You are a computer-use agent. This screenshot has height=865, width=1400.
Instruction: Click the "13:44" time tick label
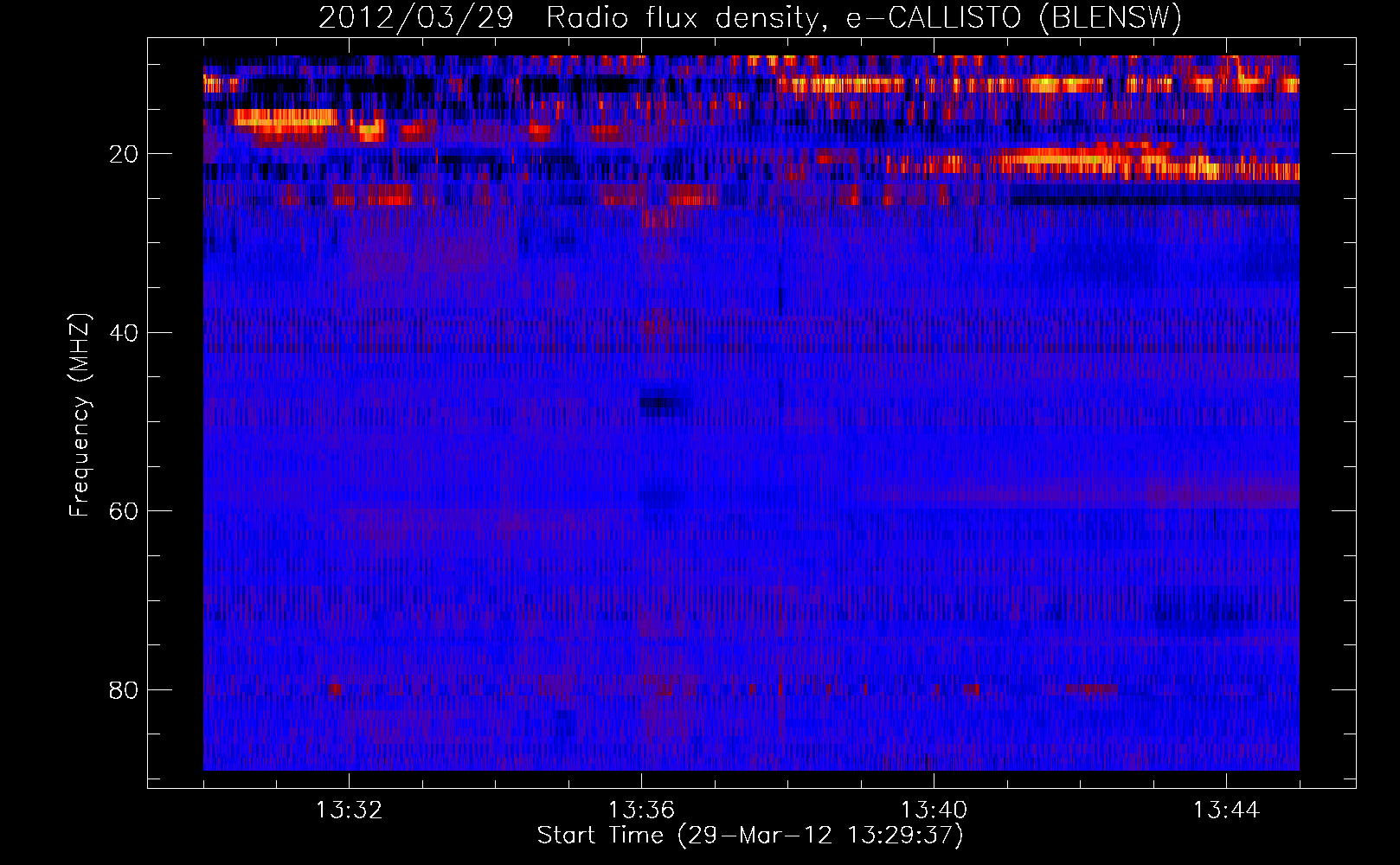pyautogui.click(x=1226, y=811)
